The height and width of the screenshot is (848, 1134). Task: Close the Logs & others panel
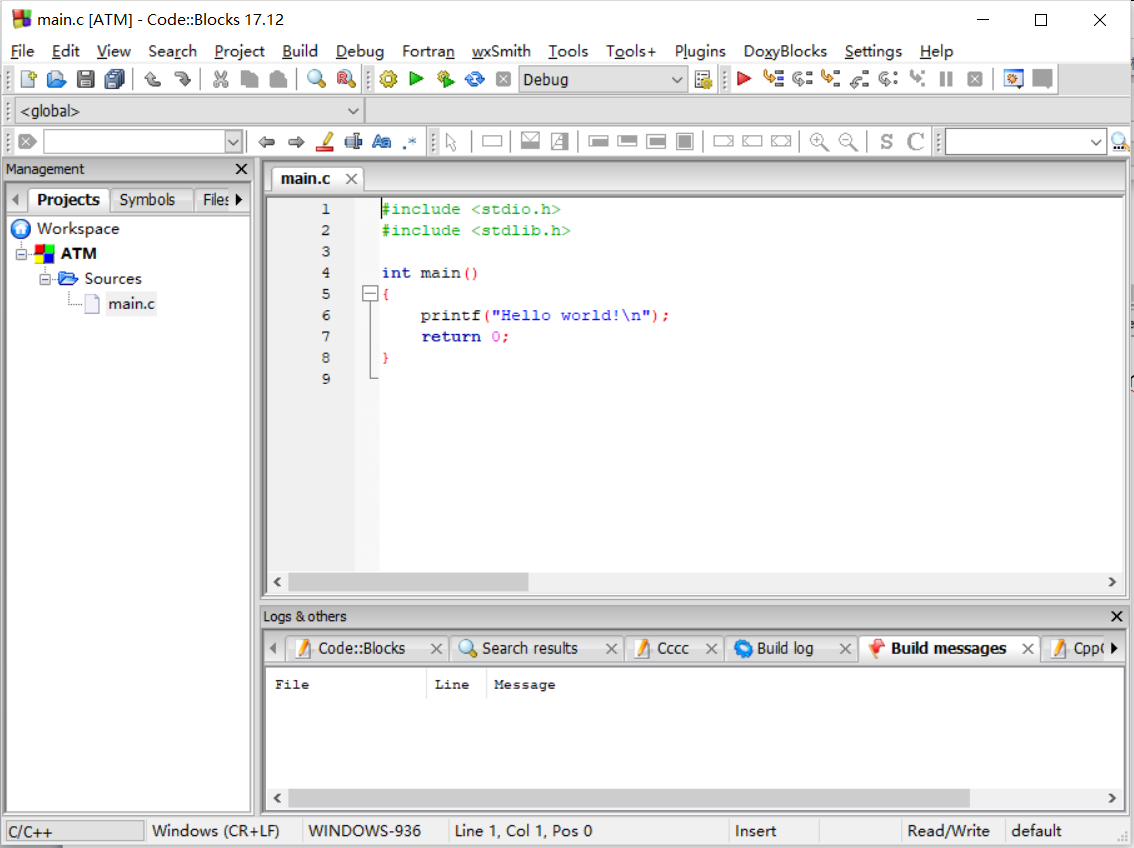coord(1117,617)
